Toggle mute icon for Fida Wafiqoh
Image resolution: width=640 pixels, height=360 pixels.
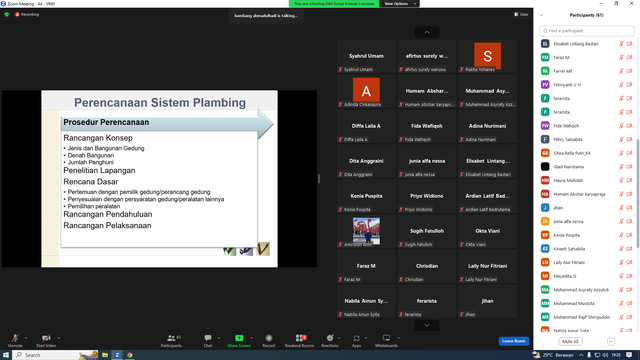click(x=621, y=126)
